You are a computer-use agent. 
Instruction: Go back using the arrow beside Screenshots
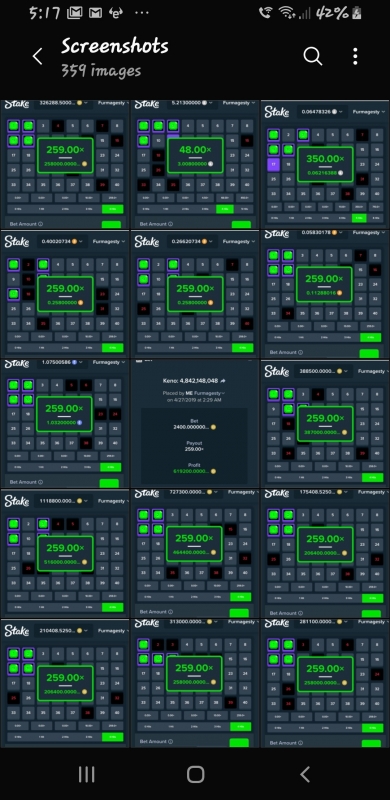pyautogui.click(x=37, y=56)
